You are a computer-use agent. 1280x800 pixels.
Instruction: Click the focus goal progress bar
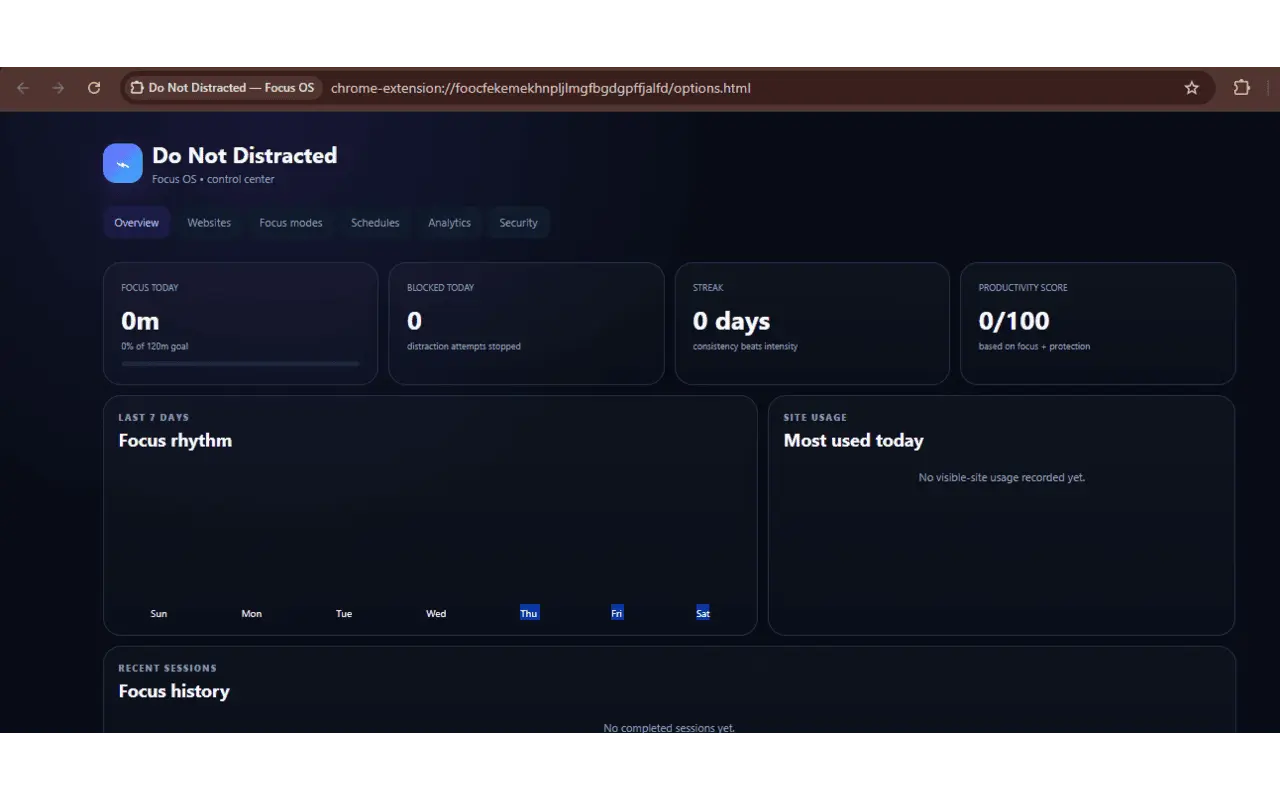tap(240, 364)
